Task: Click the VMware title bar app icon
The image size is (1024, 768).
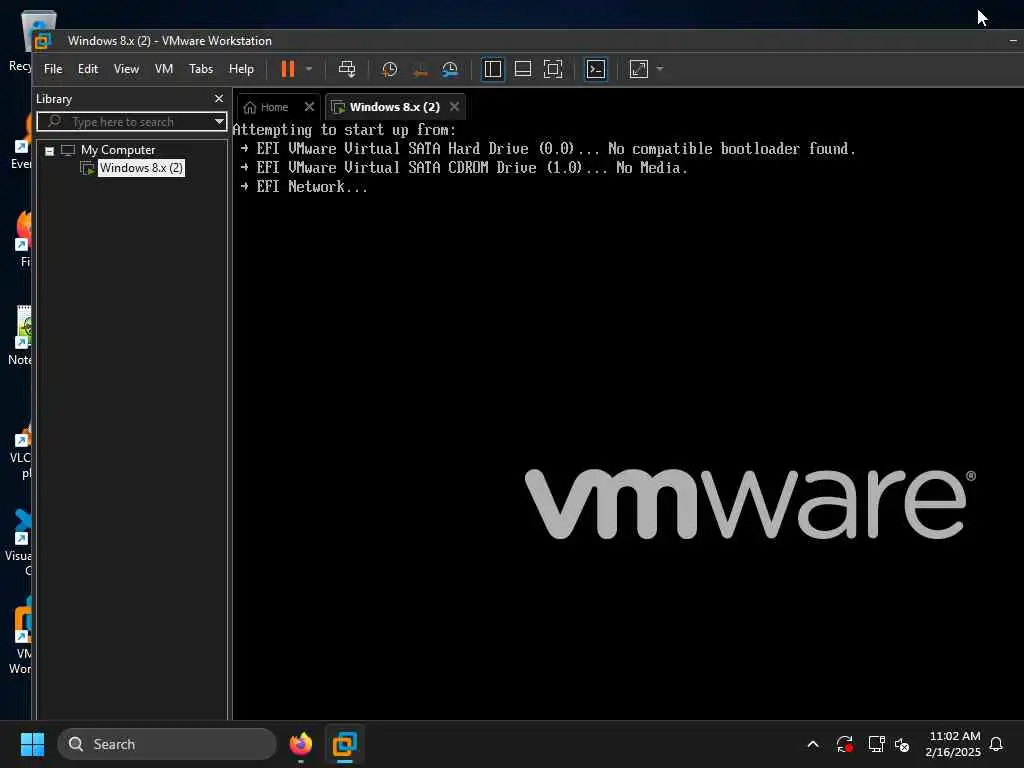Action: 43,42
